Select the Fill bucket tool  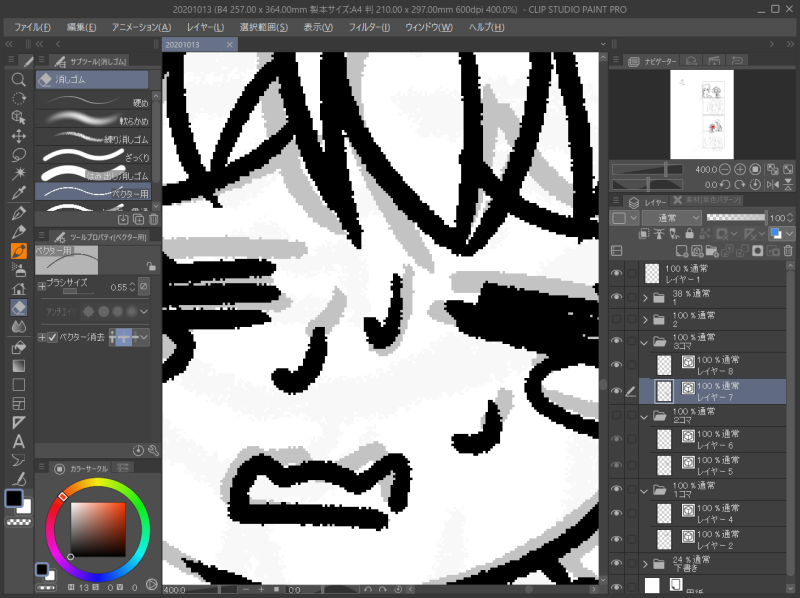[18, 347]
